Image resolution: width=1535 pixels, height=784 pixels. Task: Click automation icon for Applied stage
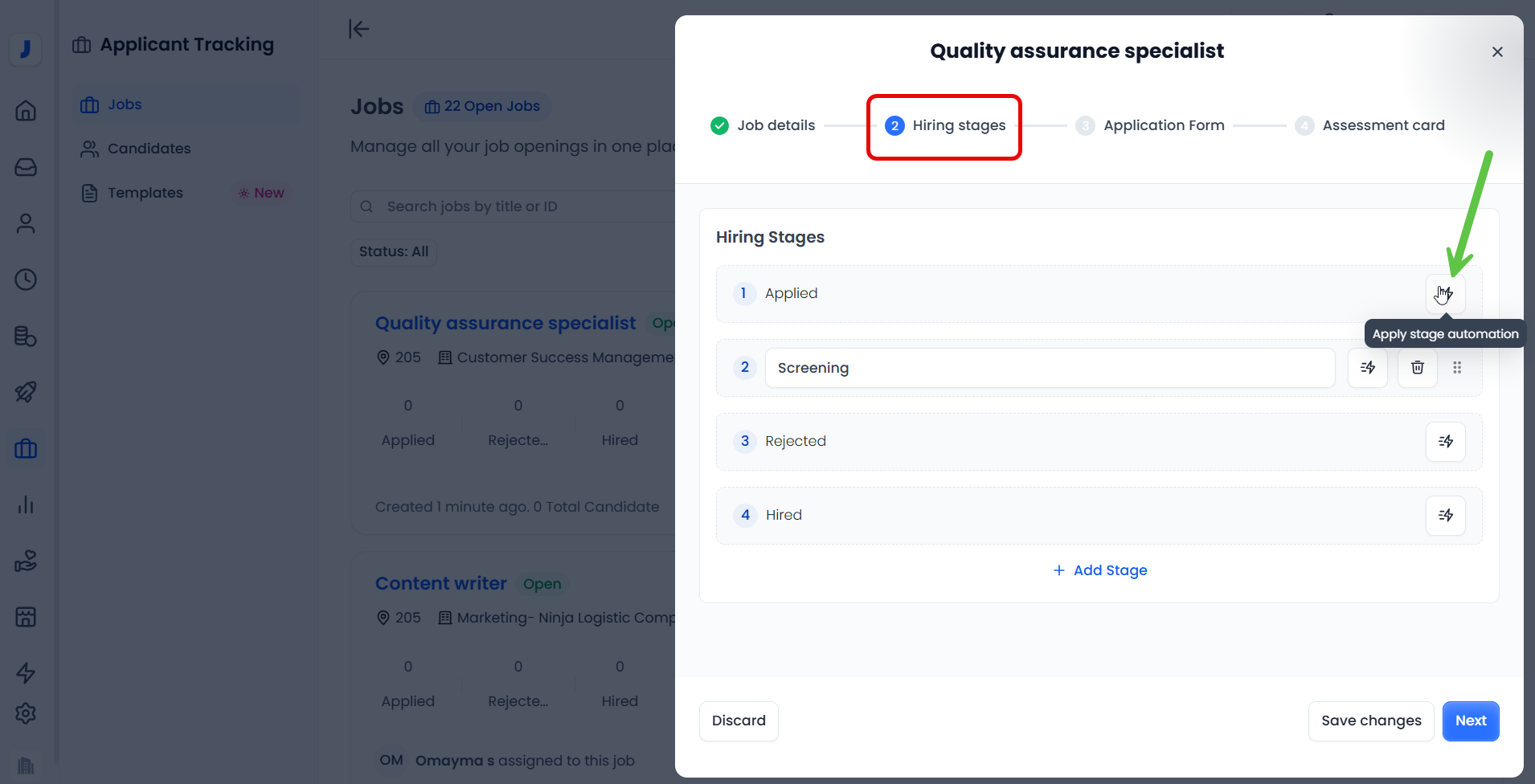(x=1445, y=294)
